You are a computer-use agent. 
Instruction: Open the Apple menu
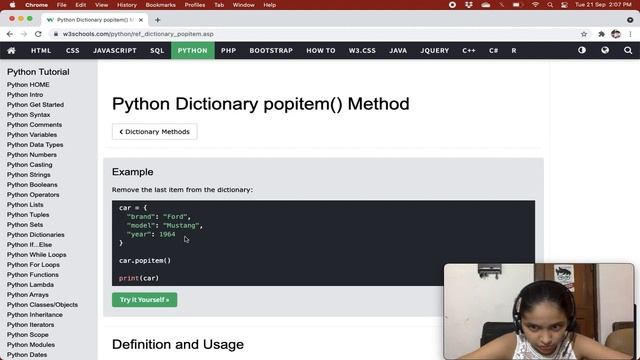[x=12, y=5]
